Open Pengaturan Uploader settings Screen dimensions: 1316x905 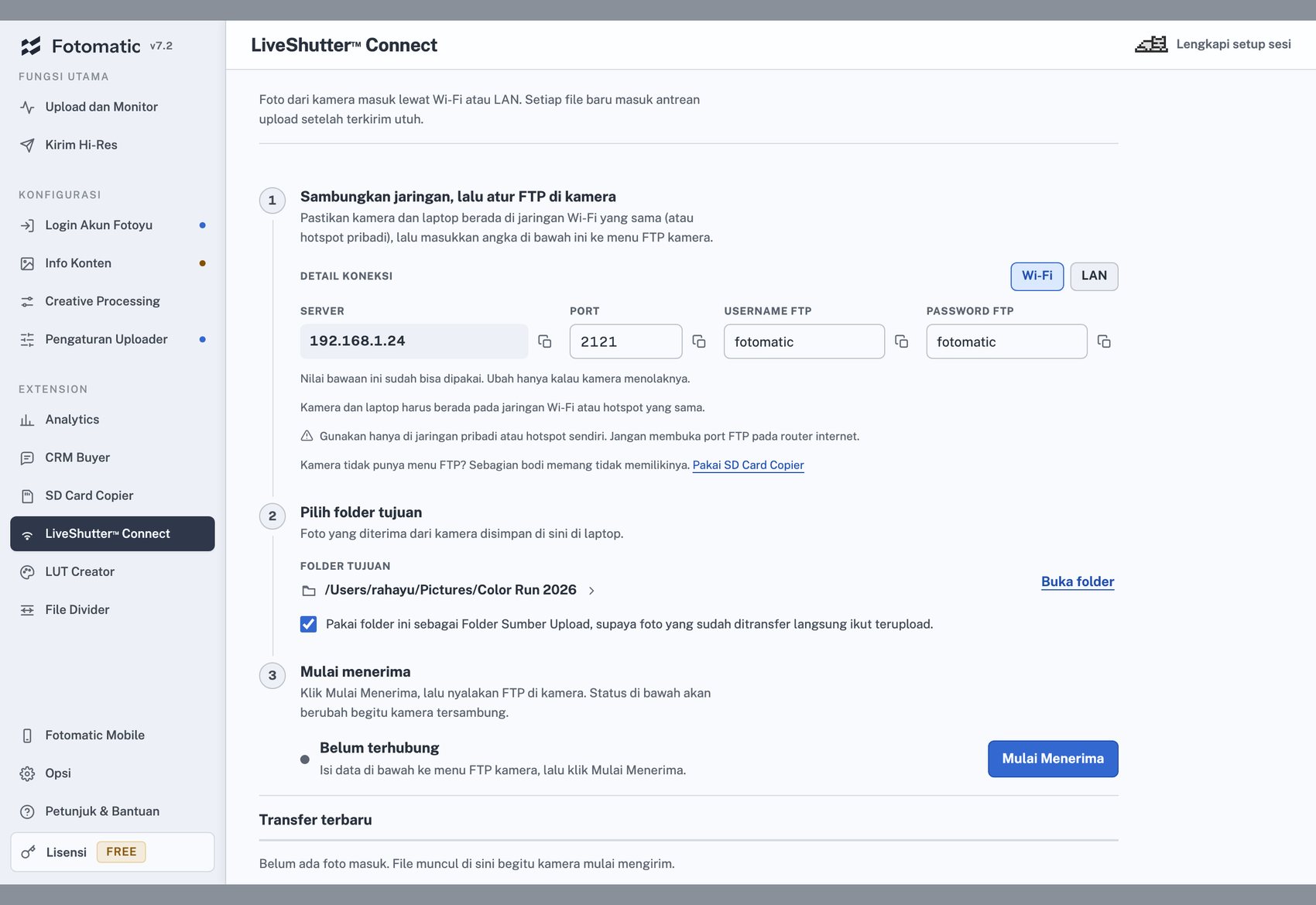click(x=112, y=339)
